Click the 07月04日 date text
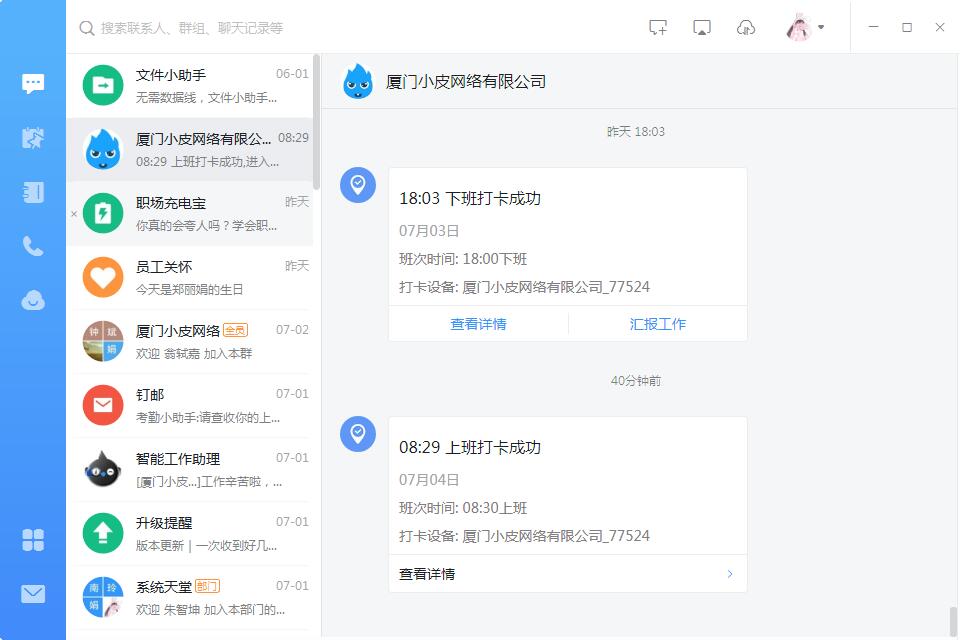The height and width of the screenshot is (640, 960). click(x=429, y=480)
